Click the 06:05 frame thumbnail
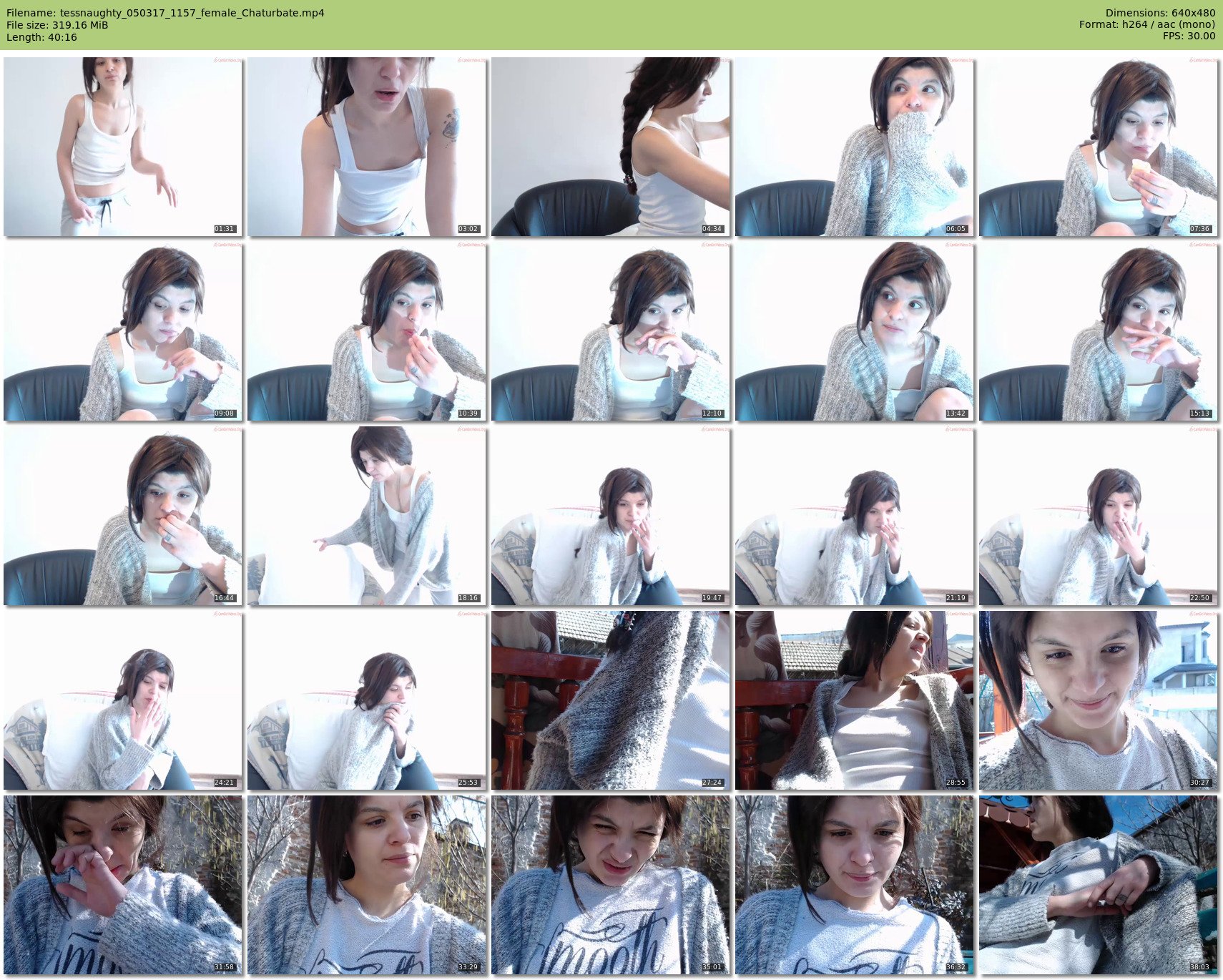The height and width of the screenshot is (980, 1223). click(855, 147)
